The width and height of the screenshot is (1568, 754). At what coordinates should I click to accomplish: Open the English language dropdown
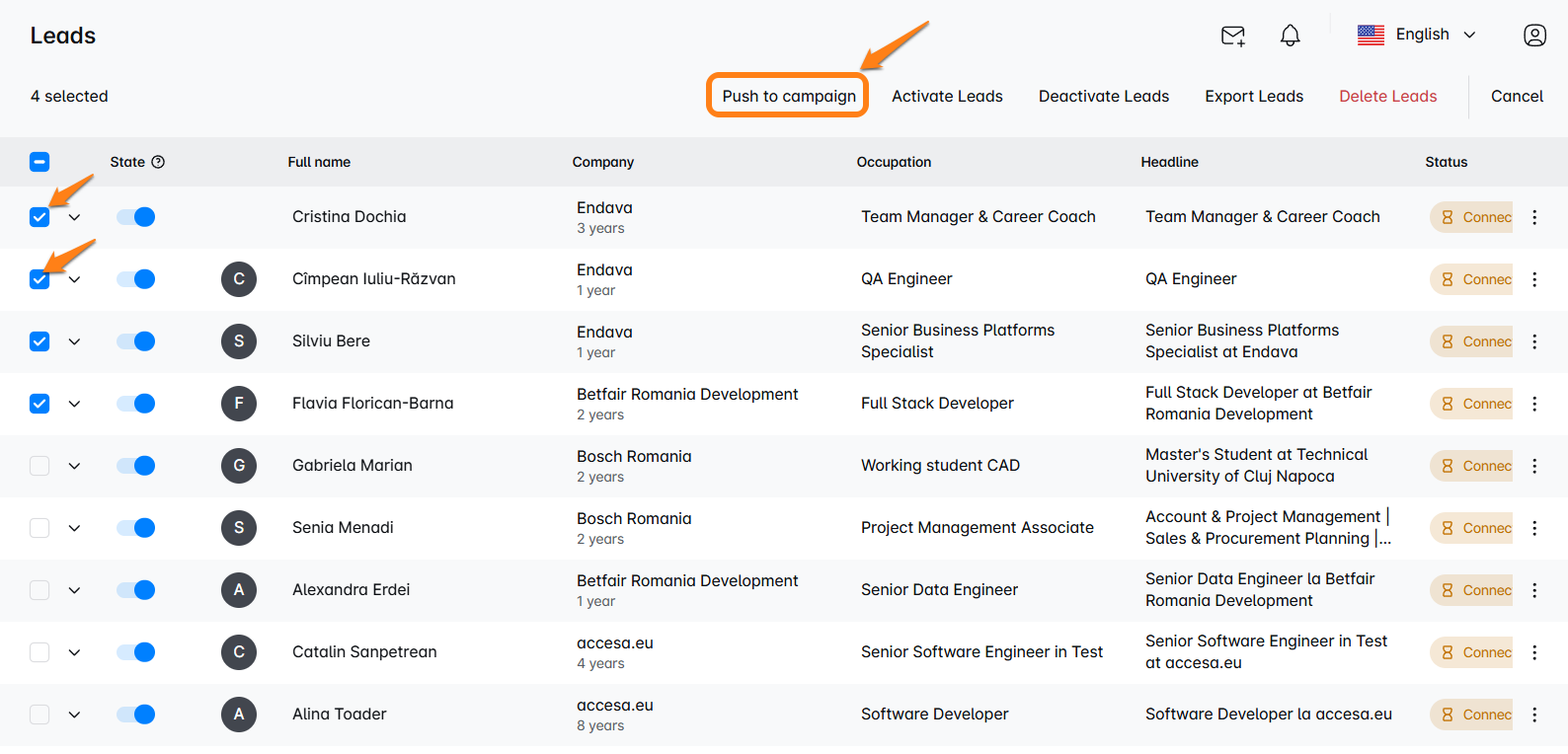(1417, 35)
